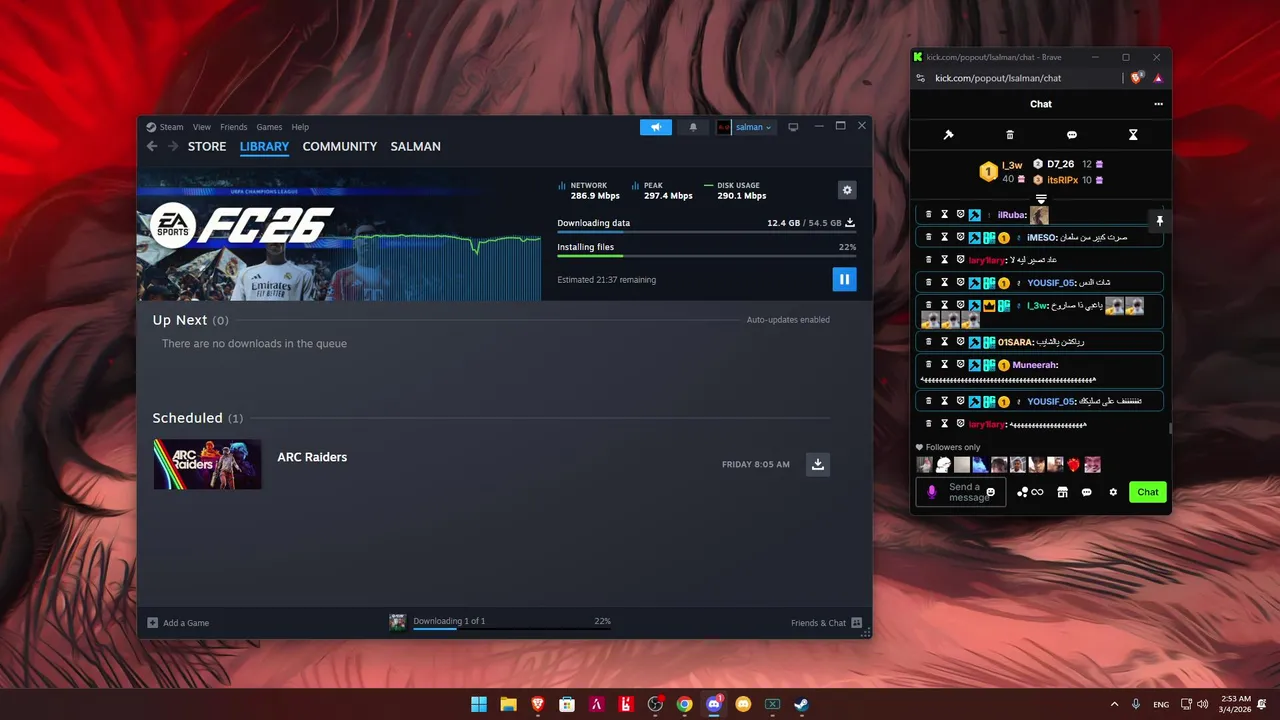Viewport: 1280px width, 720px height.
Task: Click Add a Game in Steam
Action: tap(178, 623)
